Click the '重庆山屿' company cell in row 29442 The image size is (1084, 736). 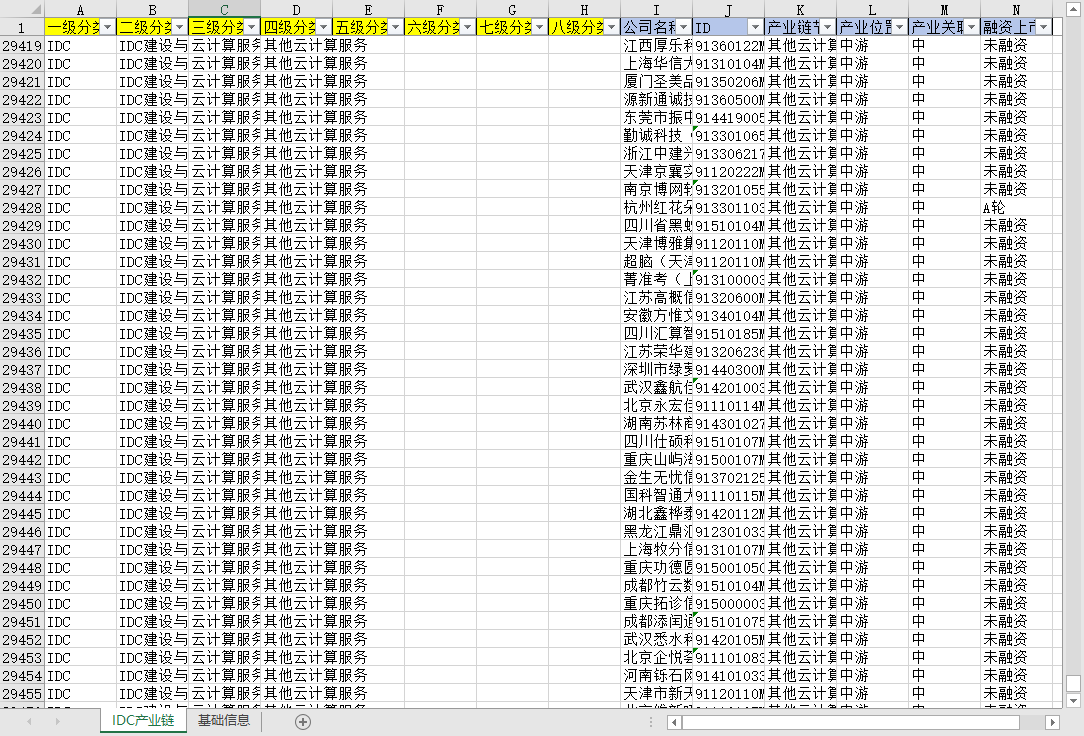point(656,460)
